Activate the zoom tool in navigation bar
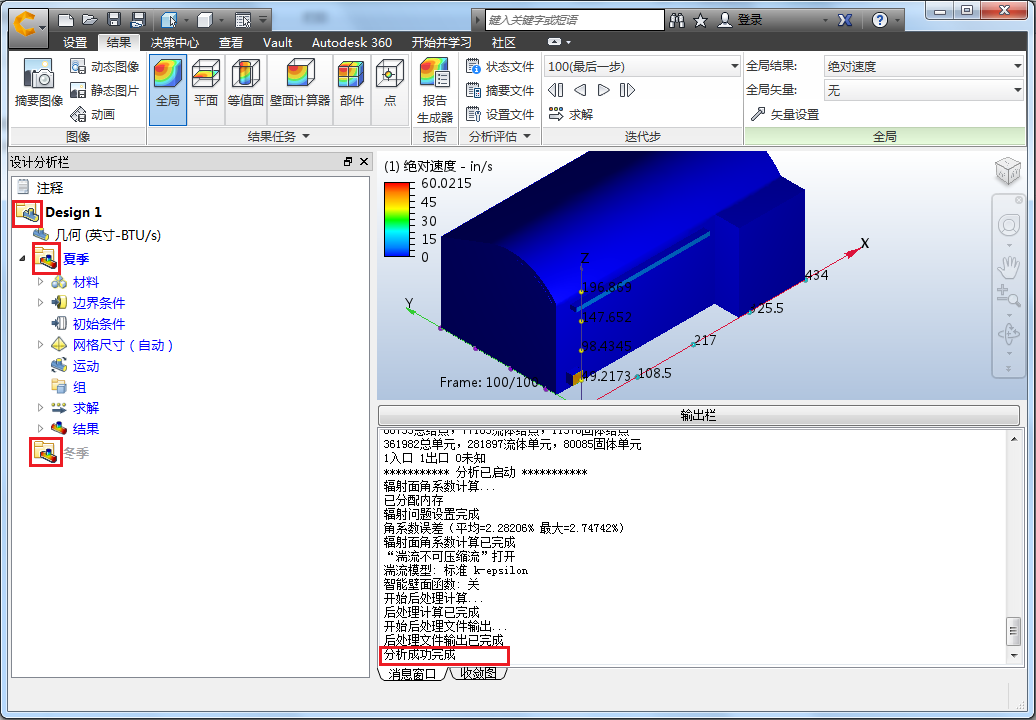Viewport: 1036px width, 720px height. pos(1008,297)
